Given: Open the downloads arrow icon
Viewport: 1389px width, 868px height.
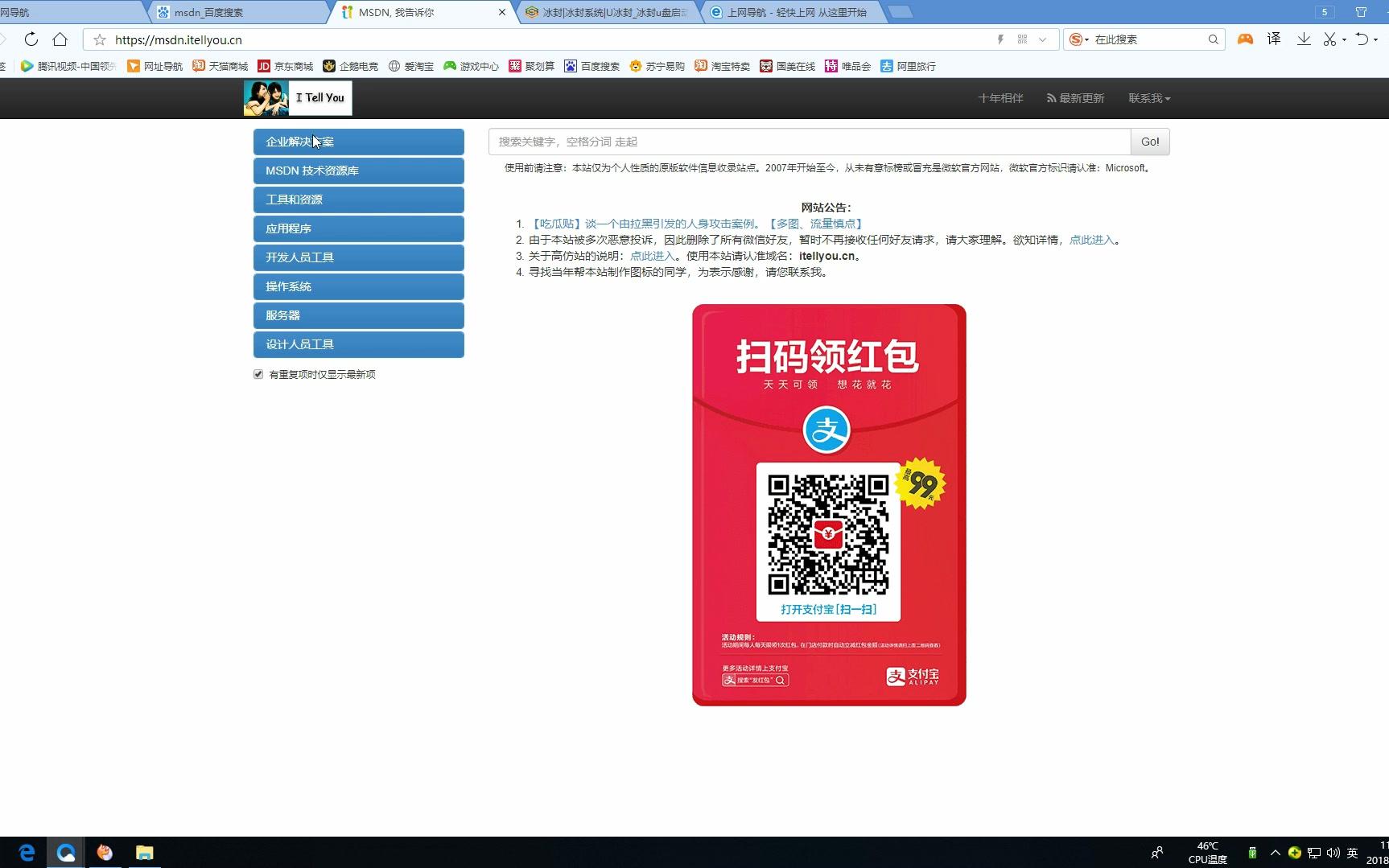Looking at the screenshot, I should [x=1304, y=39].
